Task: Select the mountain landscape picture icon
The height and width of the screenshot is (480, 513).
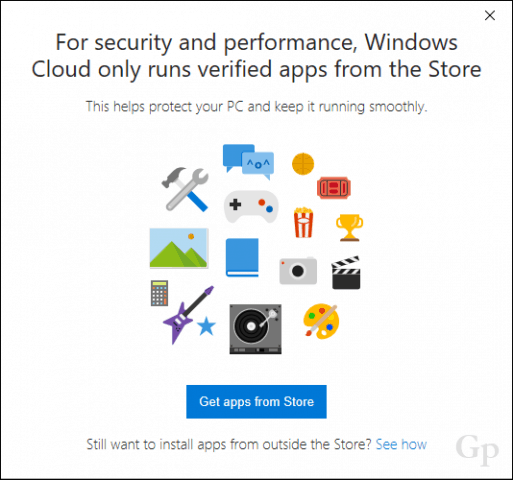Action: [x=179, y=248]
